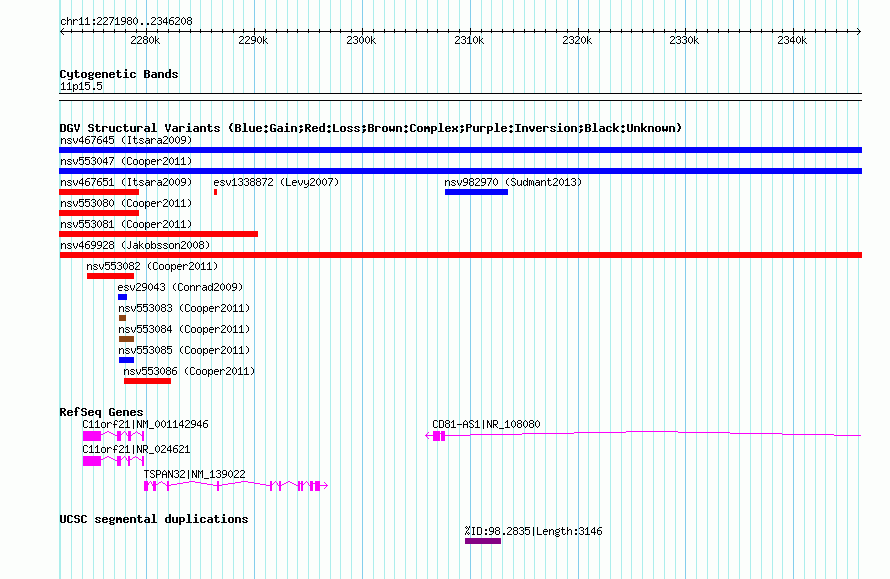Select the C11orf21 NR_024621 gene glyph
Viewport: 890px width, 579px height.
[113, 461]
